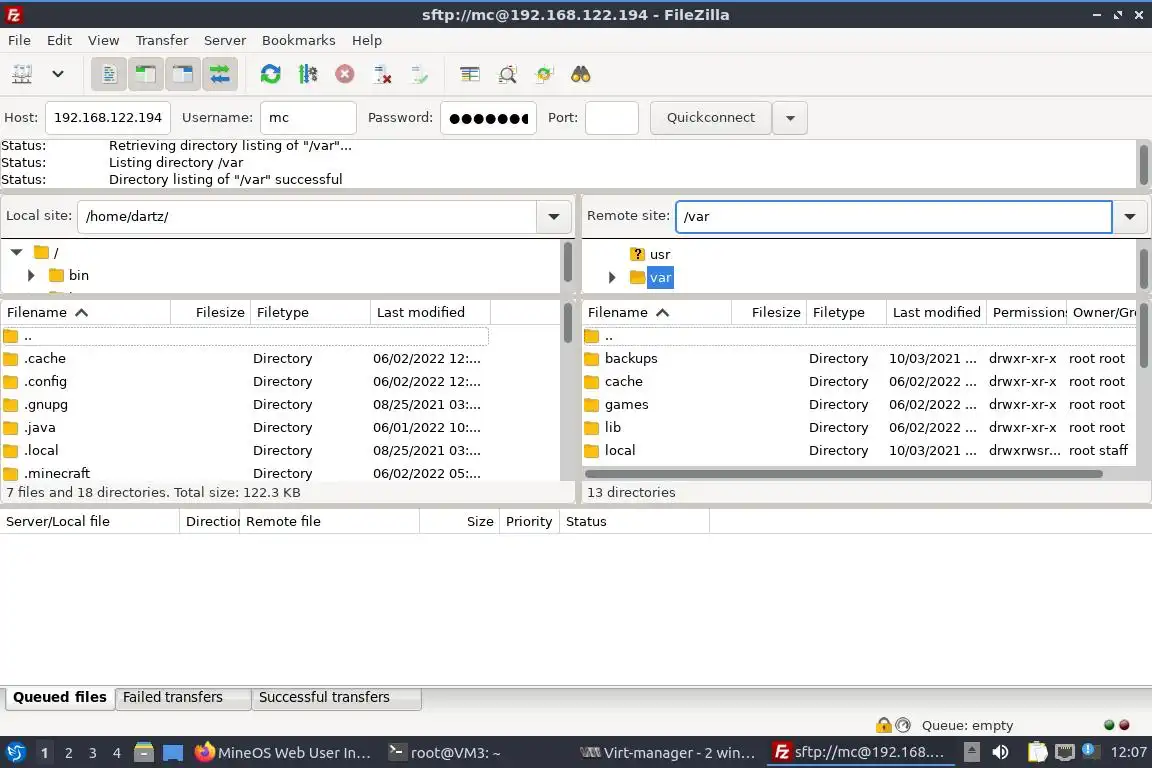Open Remote site path dropdown
1152x768 pixels.
click(x=1130, y=217)
